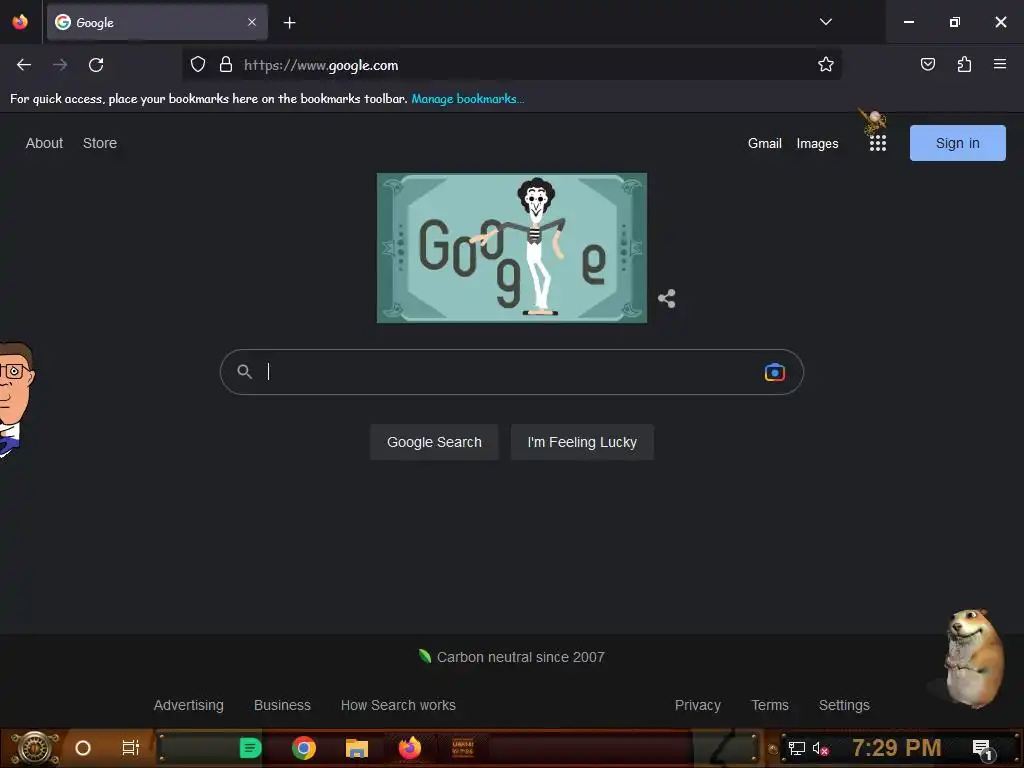Launch Chrome from the taskbar

[x=304, y=748]
